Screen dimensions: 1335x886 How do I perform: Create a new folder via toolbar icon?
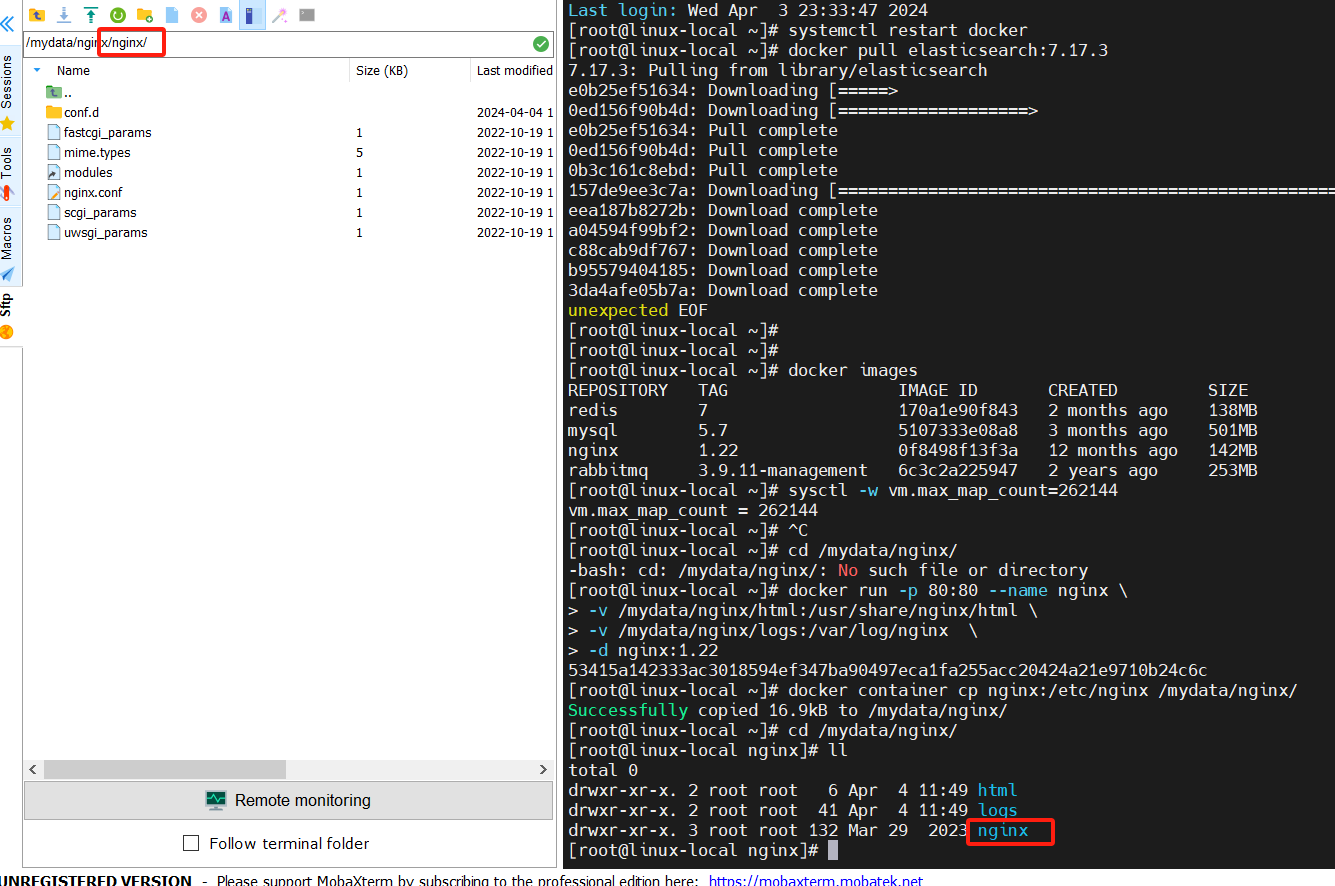click(145, 15)
